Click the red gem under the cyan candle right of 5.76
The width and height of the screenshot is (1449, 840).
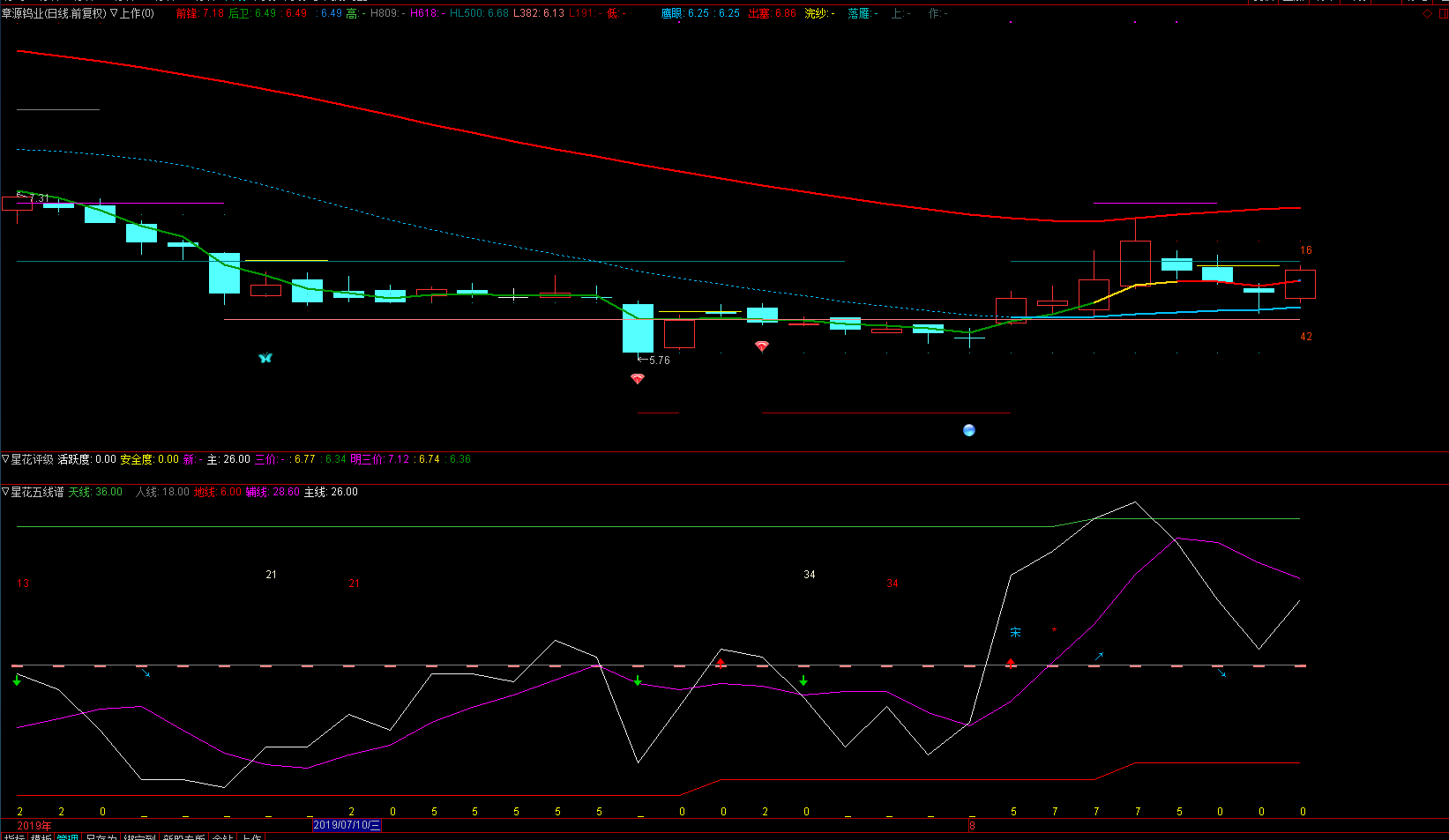[x=762, y=346]
